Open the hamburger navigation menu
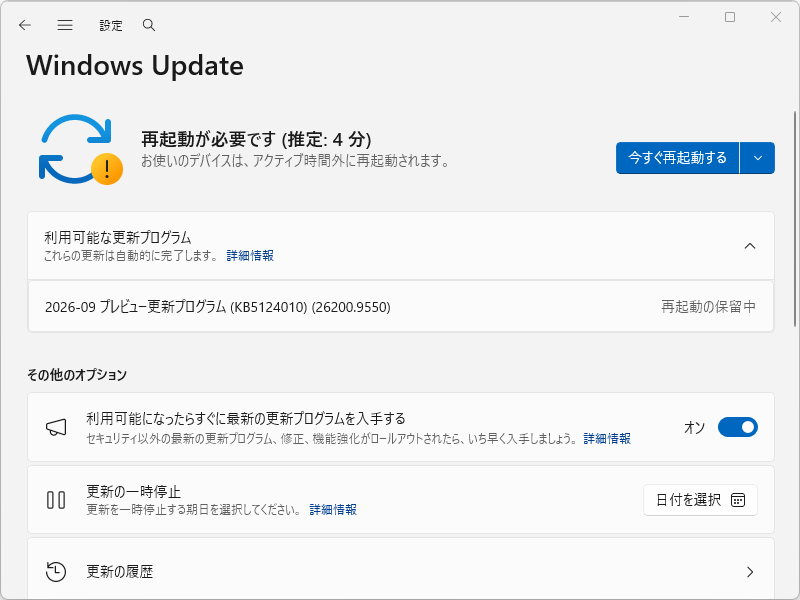This screenshot has height=600, width=800. click(x=65, y=25)
